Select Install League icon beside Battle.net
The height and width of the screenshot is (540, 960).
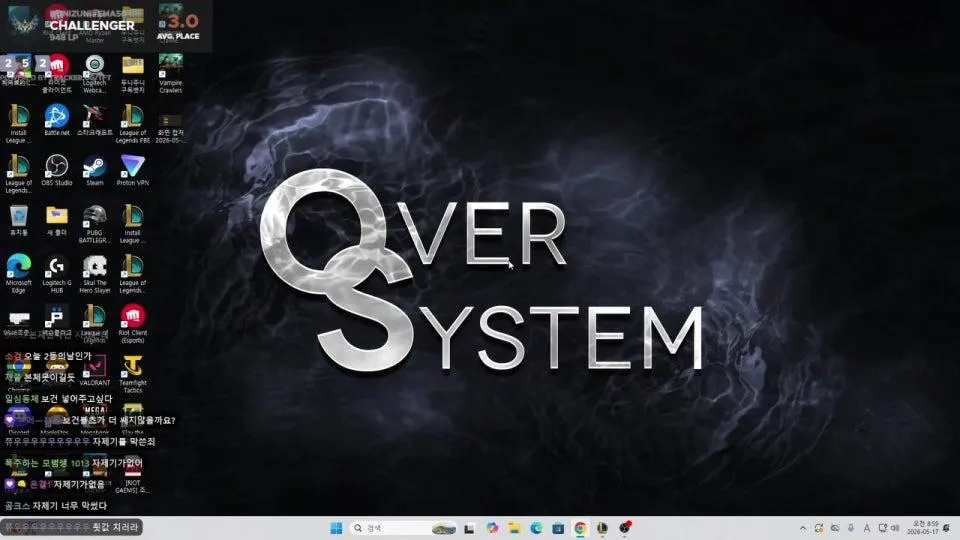pos(18,124)
